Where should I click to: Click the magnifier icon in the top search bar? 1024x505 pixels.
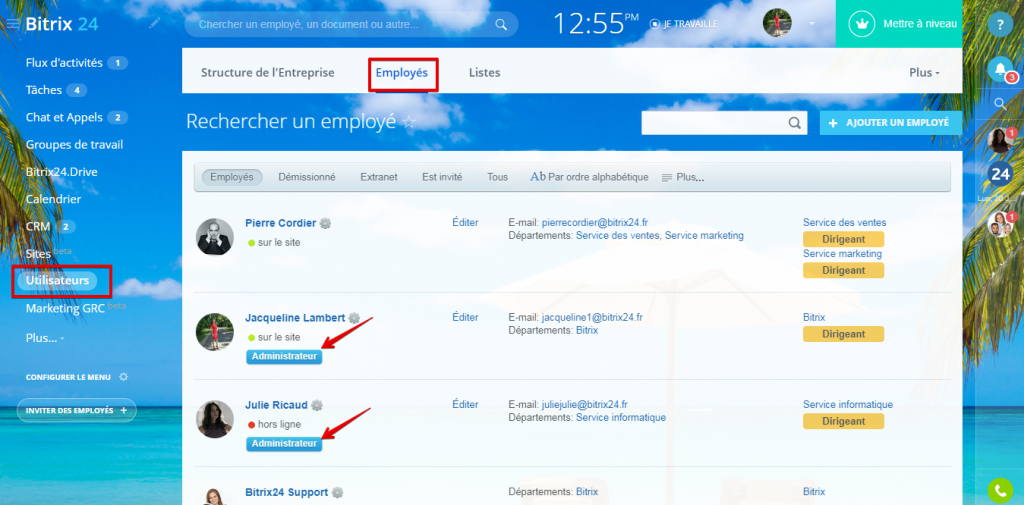tap(501, 25)
